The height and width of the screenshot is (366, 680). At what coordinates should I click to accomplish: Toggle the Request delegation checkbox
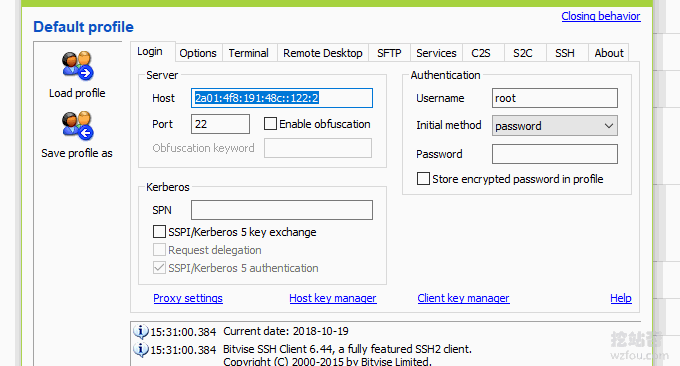[159, 250]
